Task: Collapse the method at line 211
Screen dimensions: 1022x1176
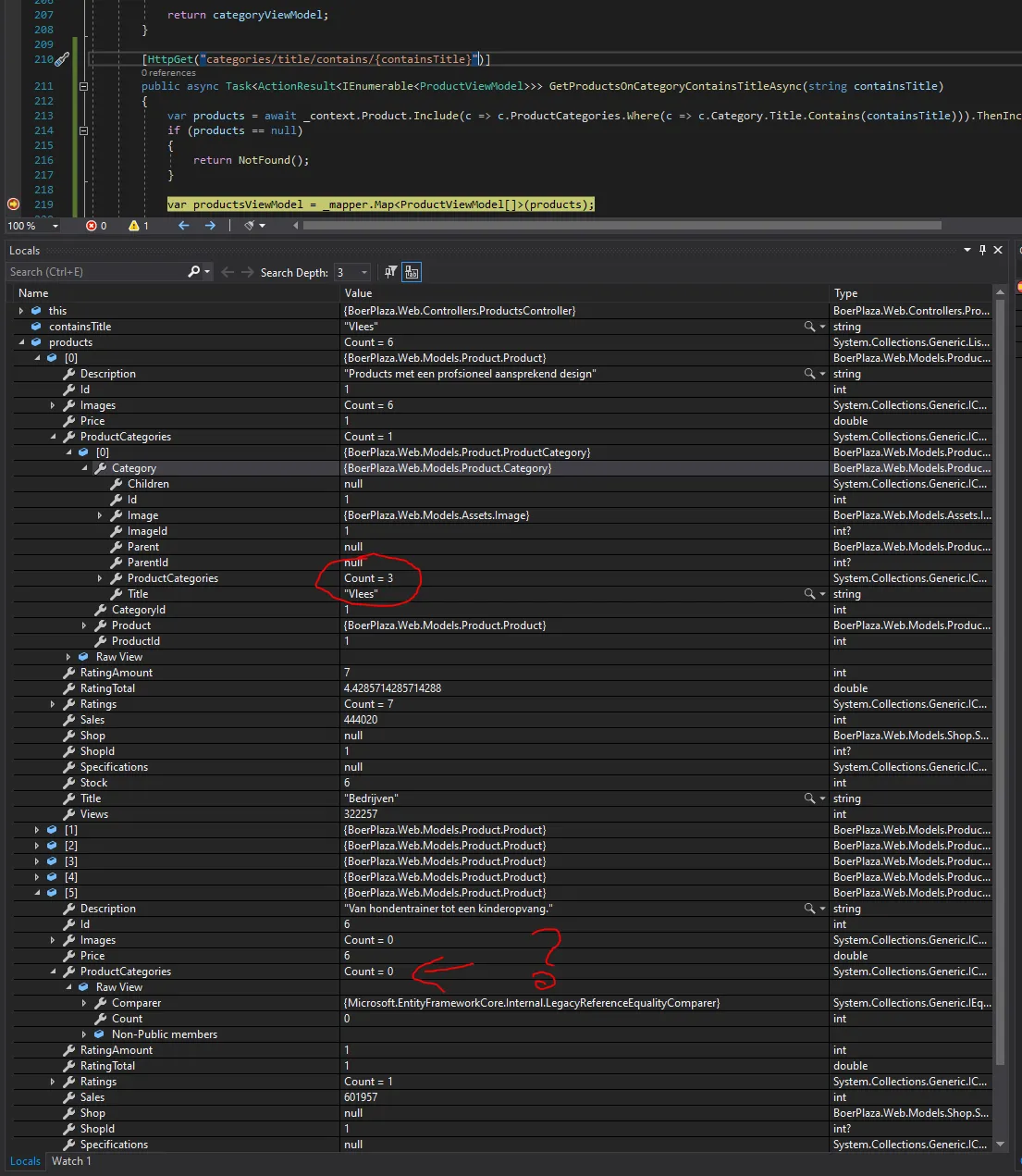Action: click(x=83, y=86)
